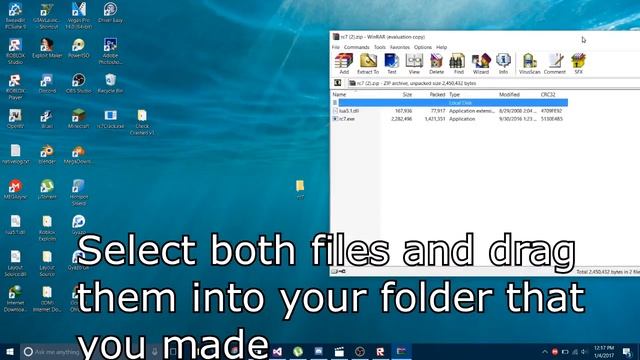Select Internet Download Manager desktop shortcut
This screenshot has width=640, height=360.
15,299
